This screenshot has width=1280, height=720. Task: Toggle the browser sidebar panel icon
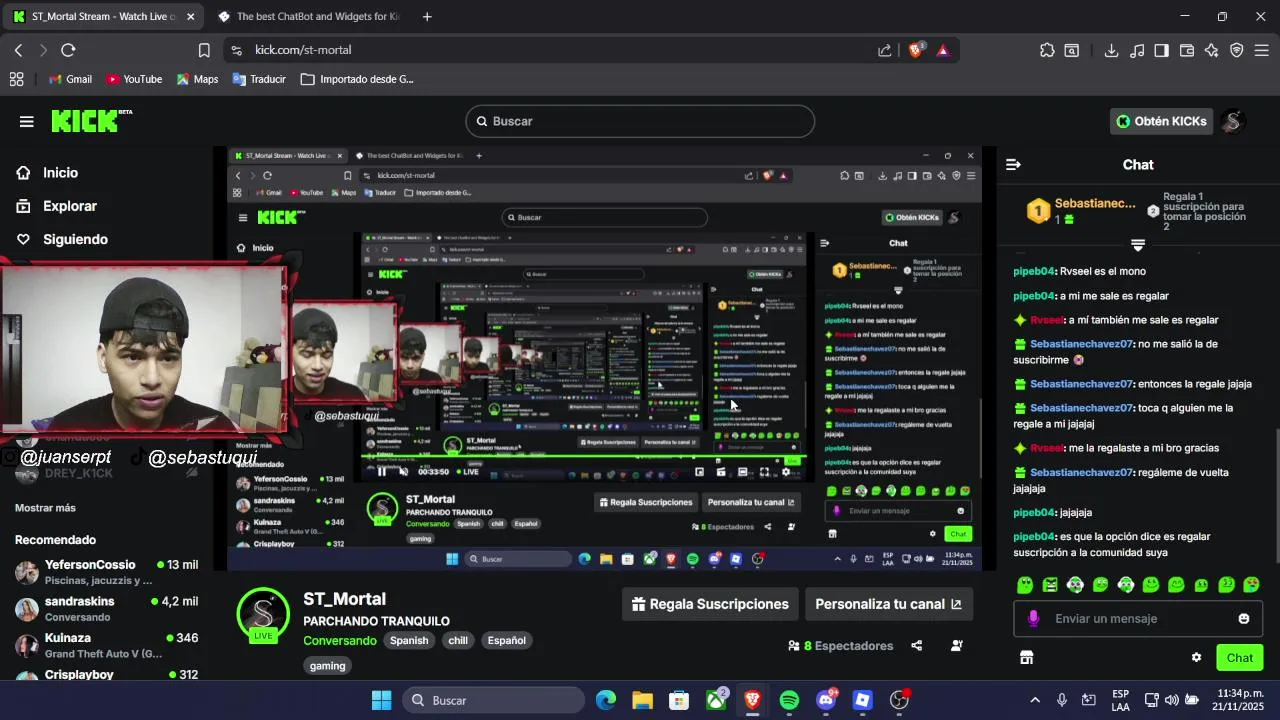[x=1162, y=50]
